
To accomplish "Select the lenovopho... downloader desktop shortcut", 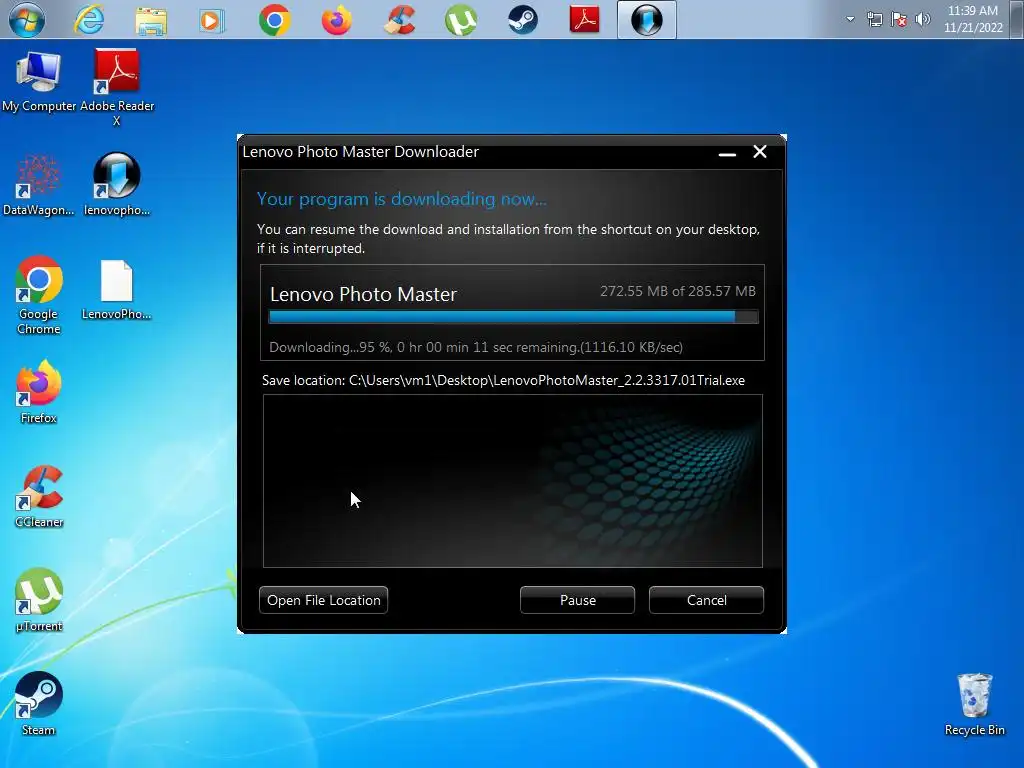I will click(x=117, y=185).
